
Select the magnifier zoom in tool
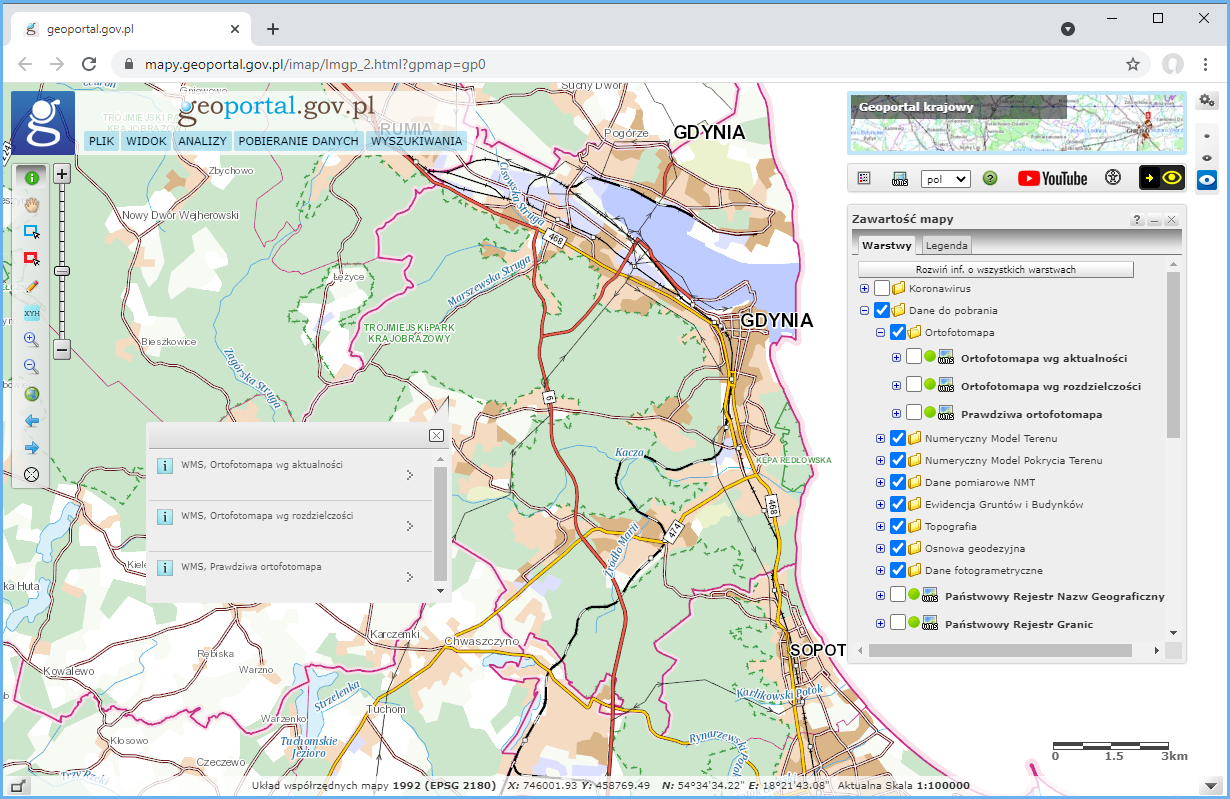coord(31,339)
